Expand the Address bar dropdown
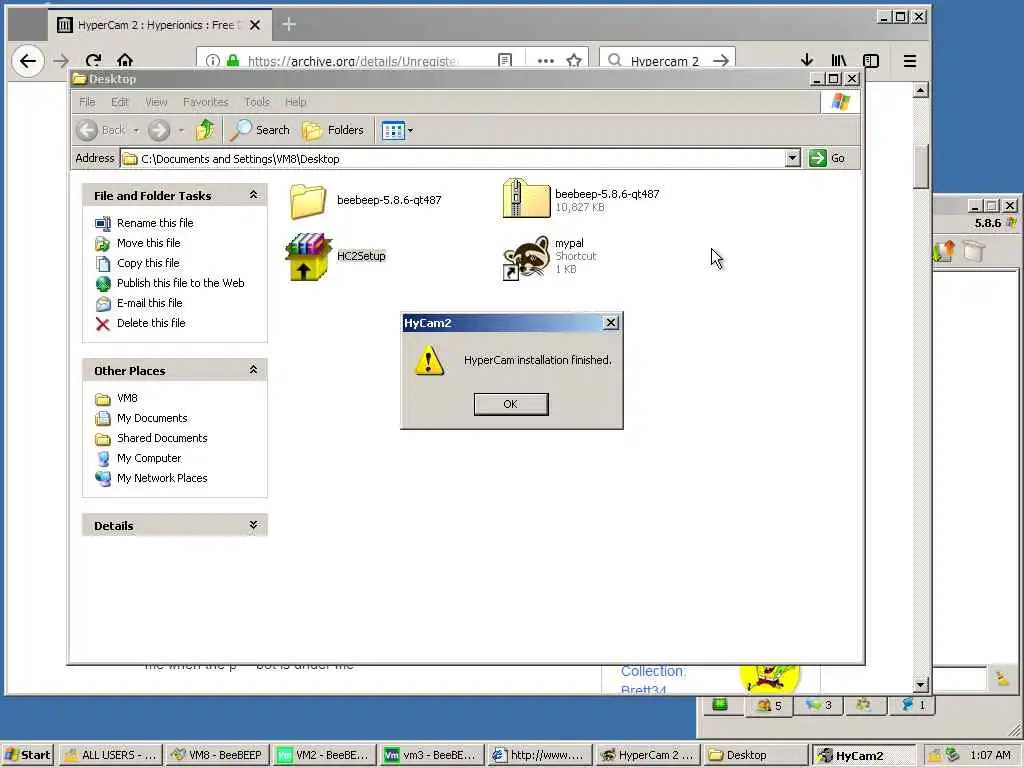This screenshot has width=1024, height=768. 792,158
